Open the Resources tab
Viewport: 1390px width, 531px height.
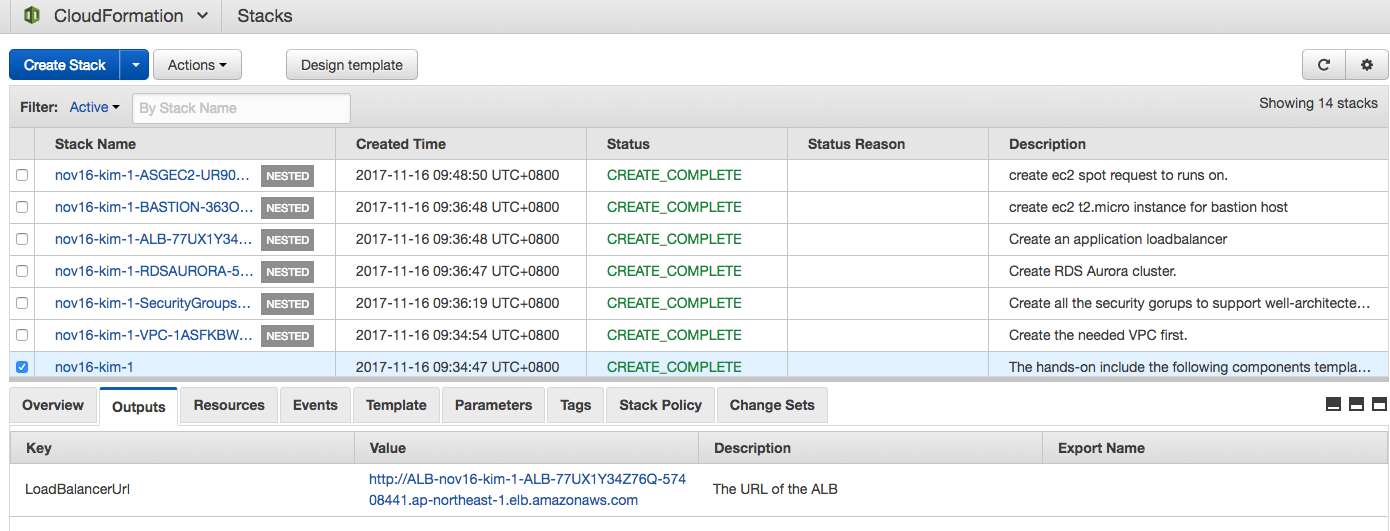click(x=229, y=405)
